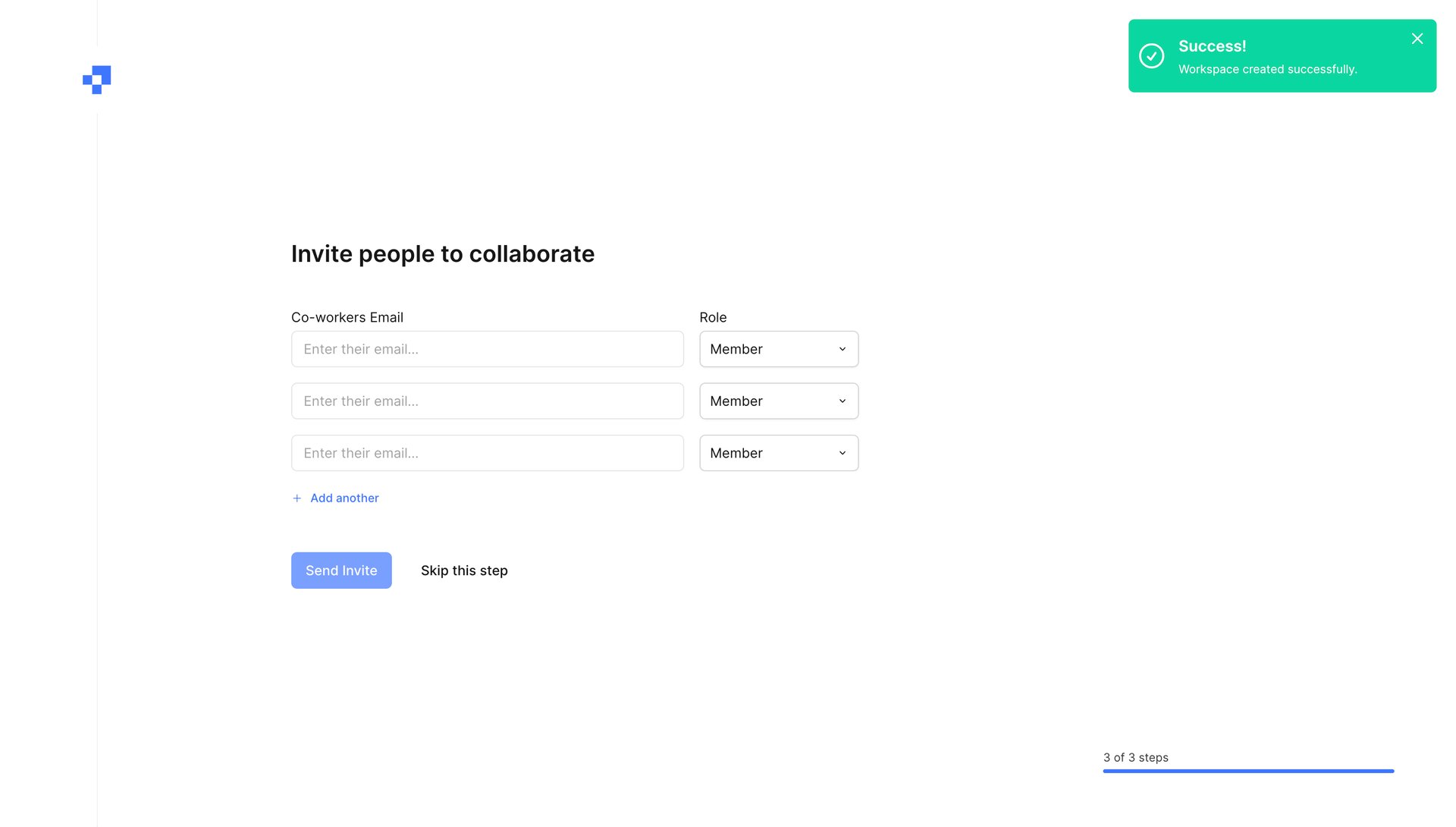Click the chevron on the second Role dropdown
Image resolution: width=1456 pixels, height=827 pixels.
click(842, 401)
